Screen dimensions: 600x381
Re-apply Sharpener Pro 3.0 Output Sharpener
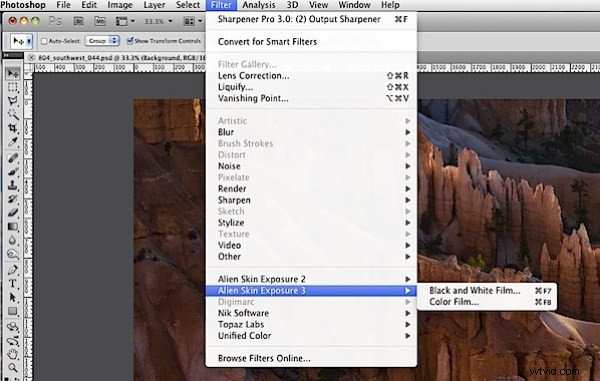pyautogui.click(x=311, y=19)
